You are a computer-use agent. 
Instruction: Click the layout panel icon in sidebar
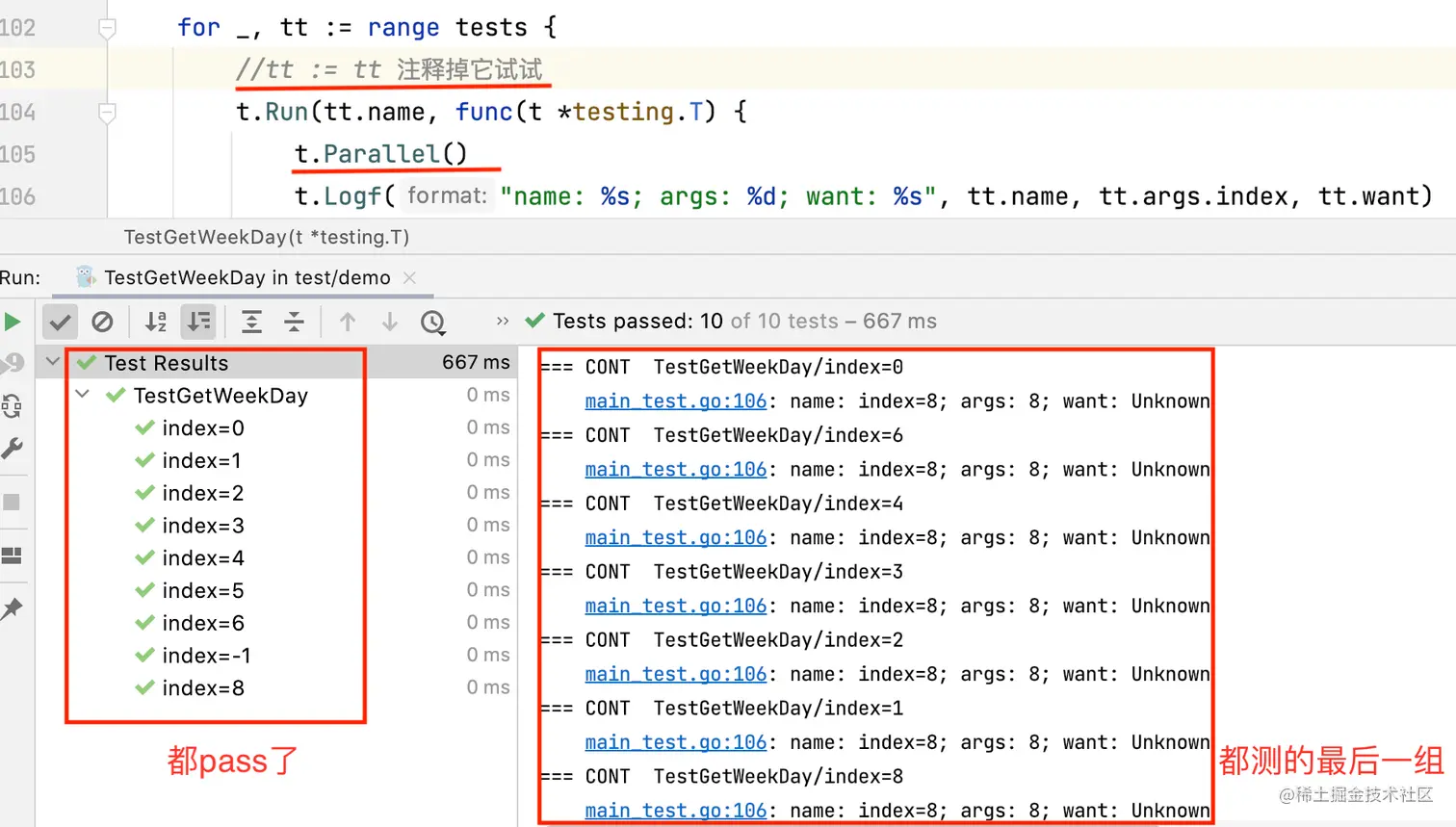[x=12, y=556]
